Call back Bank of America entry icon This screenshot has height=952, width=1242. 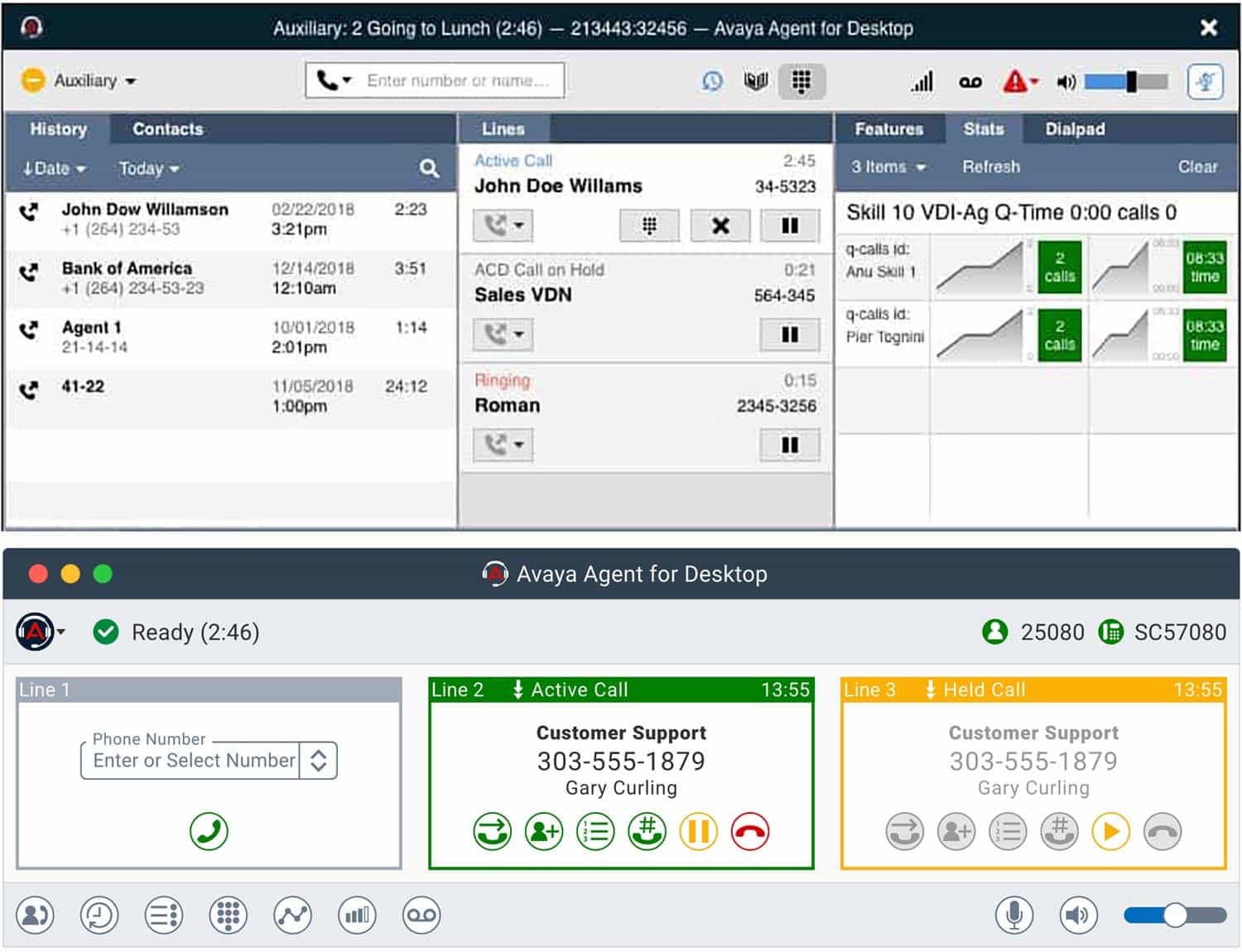29,272
